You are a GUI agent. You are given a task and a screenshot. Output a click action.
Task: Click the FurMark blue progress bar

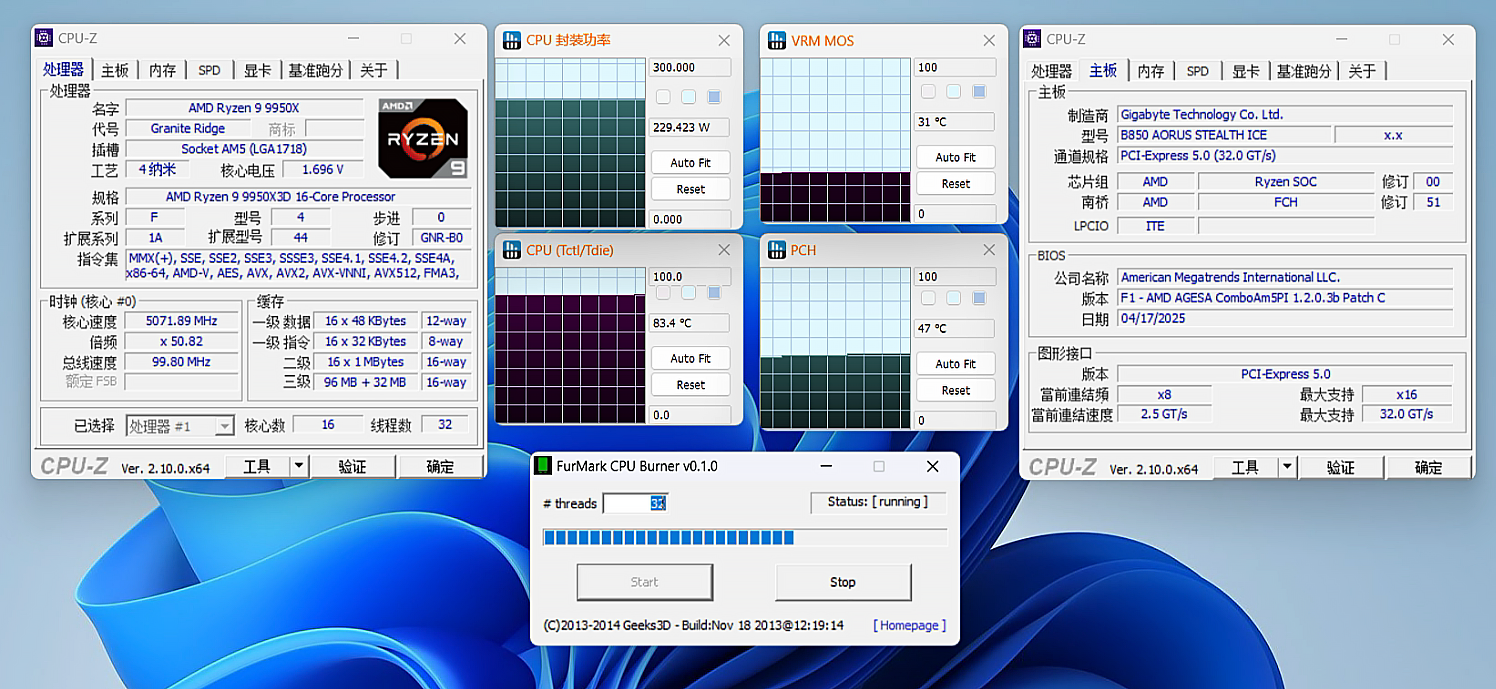click(x=668, y=538)
